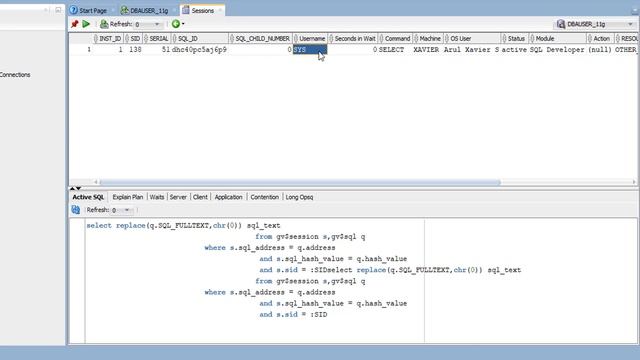Image resolution: width=640 pixels, height=360 pixels.
Task: Click the Module column header
Action: click(x=557, y=38)
